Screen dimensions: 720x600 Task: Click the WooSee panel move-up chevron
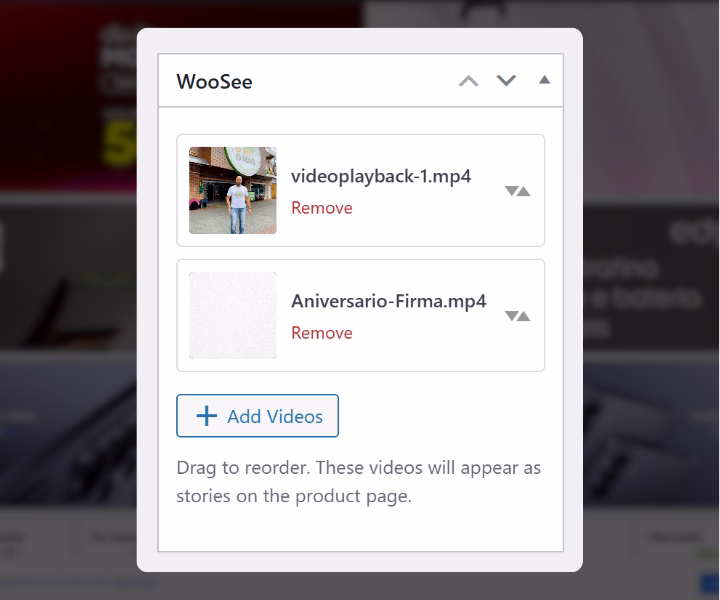(468, 81)
